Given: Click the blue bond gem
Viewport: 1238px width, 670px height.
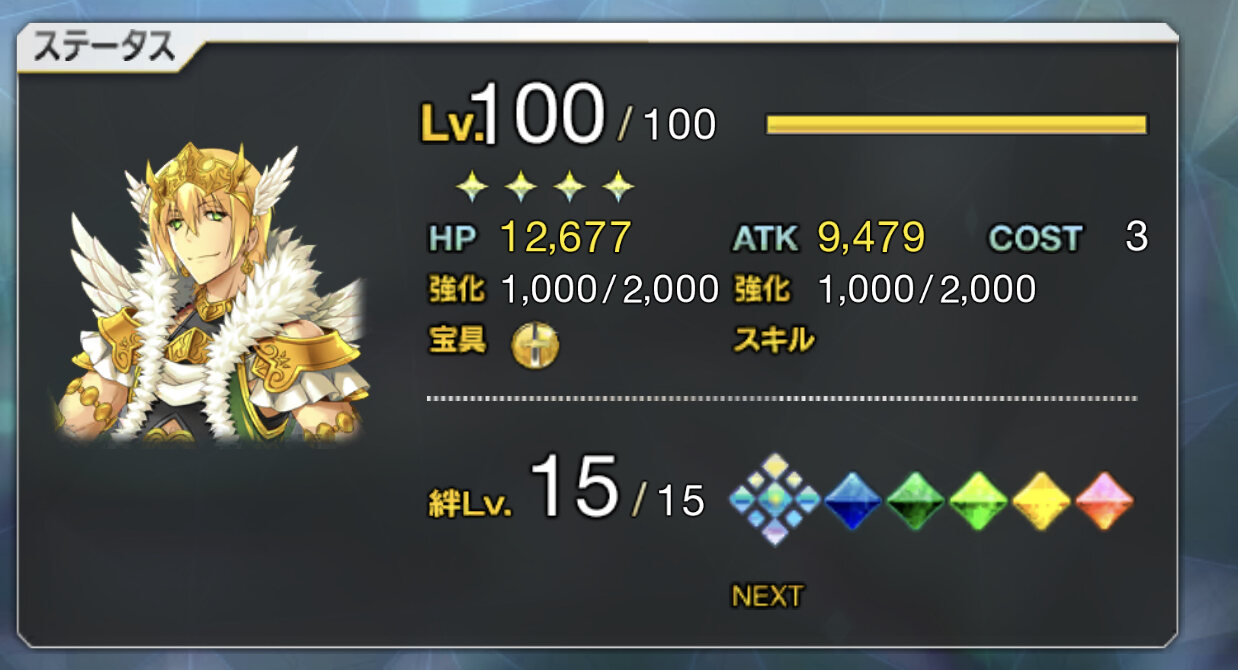Looking at the screenshot, I should (852, 500).
